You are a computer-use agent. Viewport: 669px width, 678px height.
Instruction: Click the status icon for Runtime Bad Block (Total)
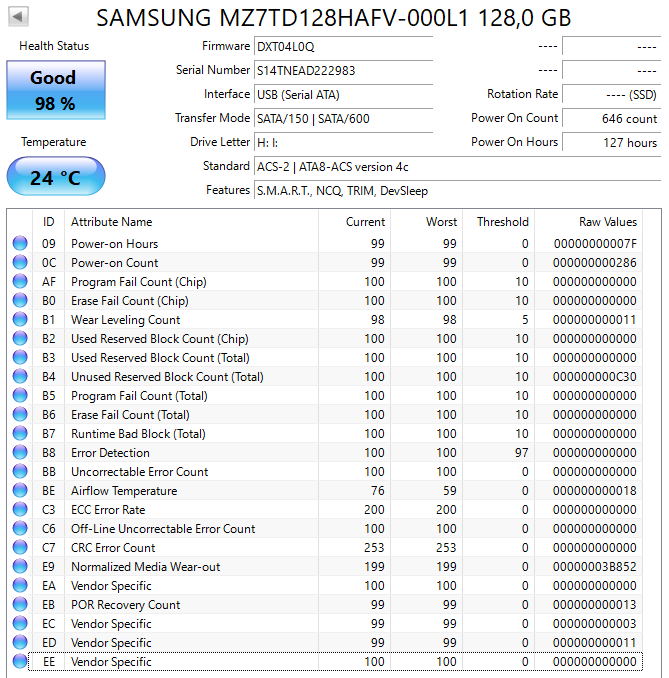point(20,434)
